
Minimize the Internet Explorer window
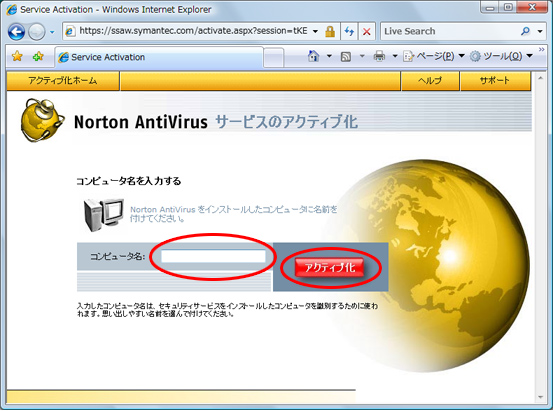[x=490, y=7]
